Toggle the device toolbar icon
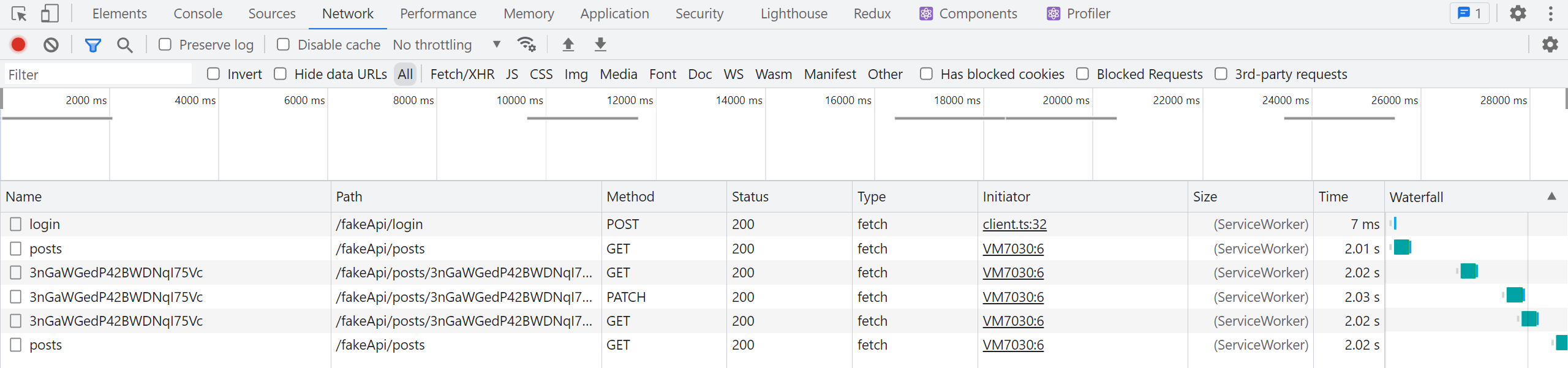This screenshot has height=368, width=1568. click(x=50, y=13)
